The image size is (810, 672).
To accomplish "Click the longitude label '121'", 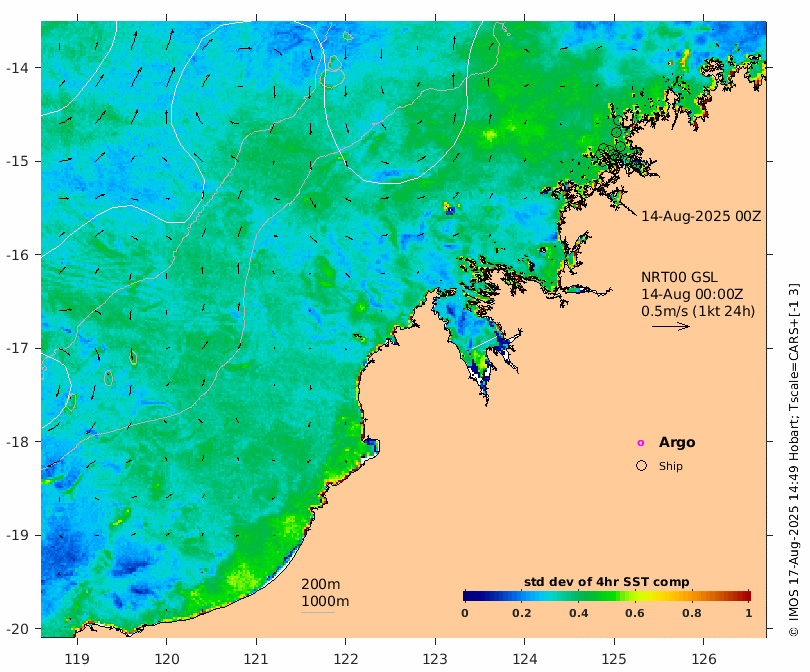I will coord(256,659).
